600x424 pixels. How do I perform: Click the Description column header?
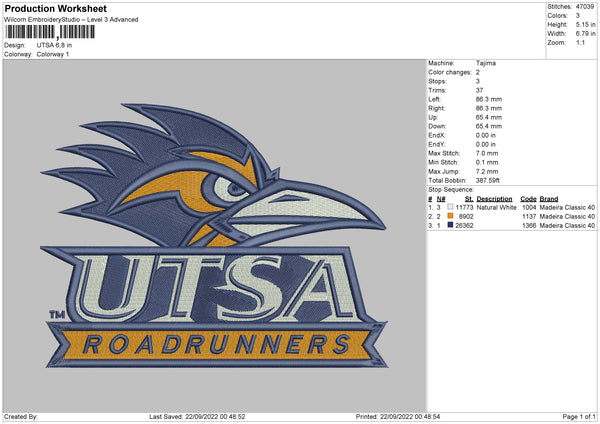pos(494,199)
